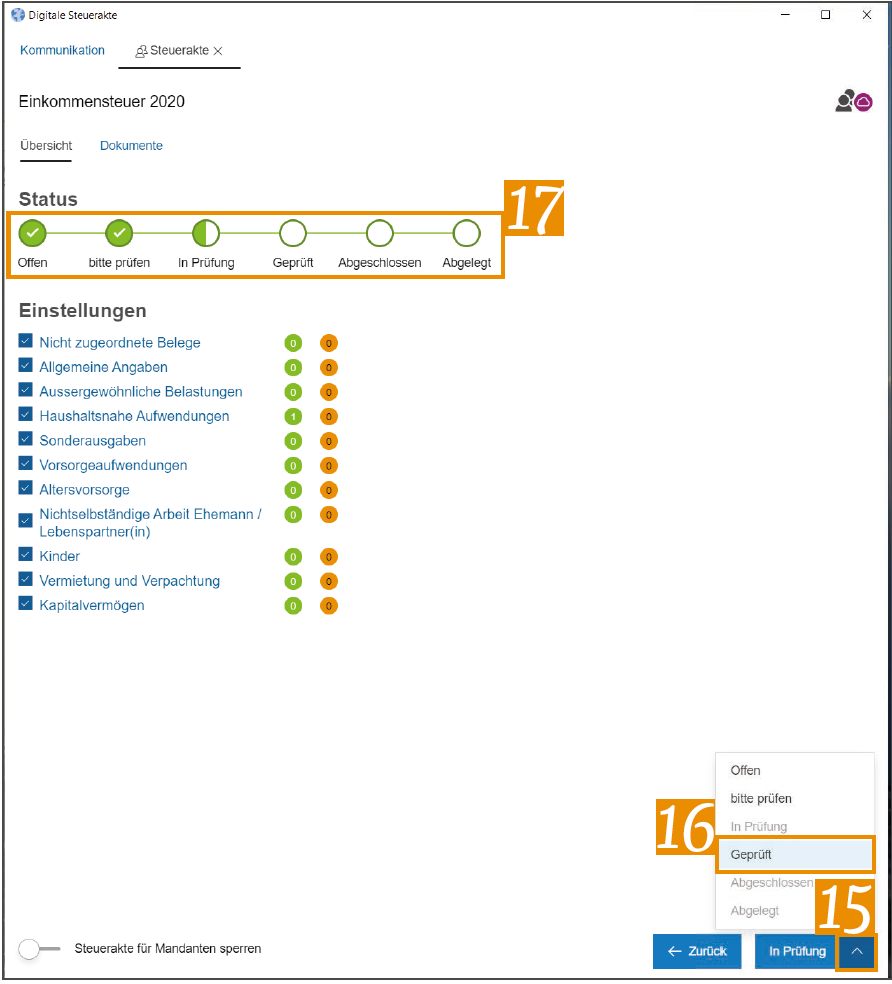Click the Digitale Steuerakte app icon
This screenshot has height=984, width=892.
coord(18,15)
